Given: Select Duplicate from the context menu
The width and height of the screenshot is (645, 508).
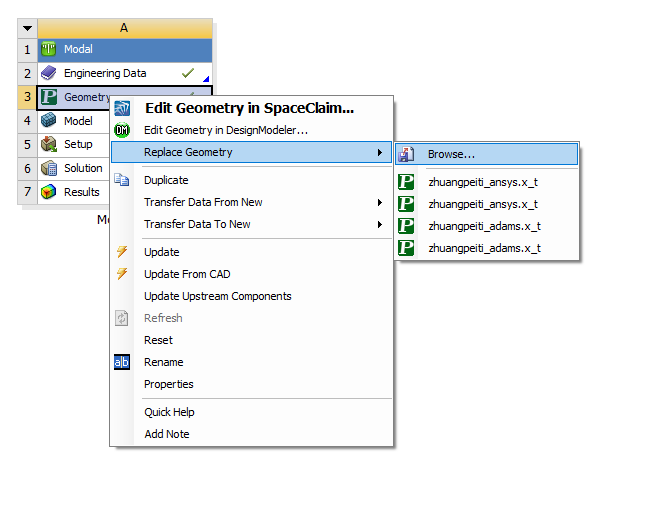Looking at the screenshot, I should click(x=251, y=180).
